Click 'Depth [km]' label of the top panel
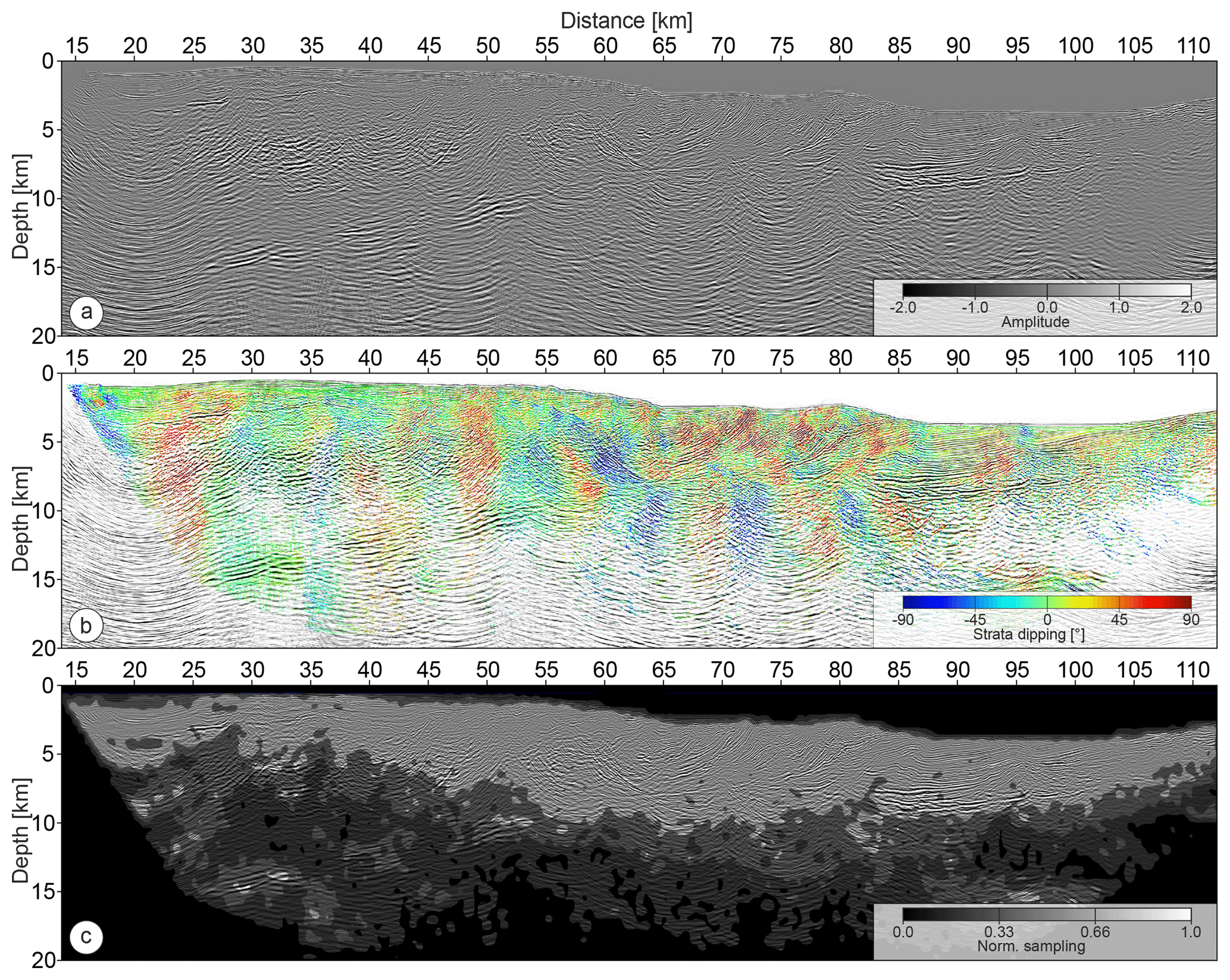1230x980 pixels. pyautogui.click(x=21, y=206)
